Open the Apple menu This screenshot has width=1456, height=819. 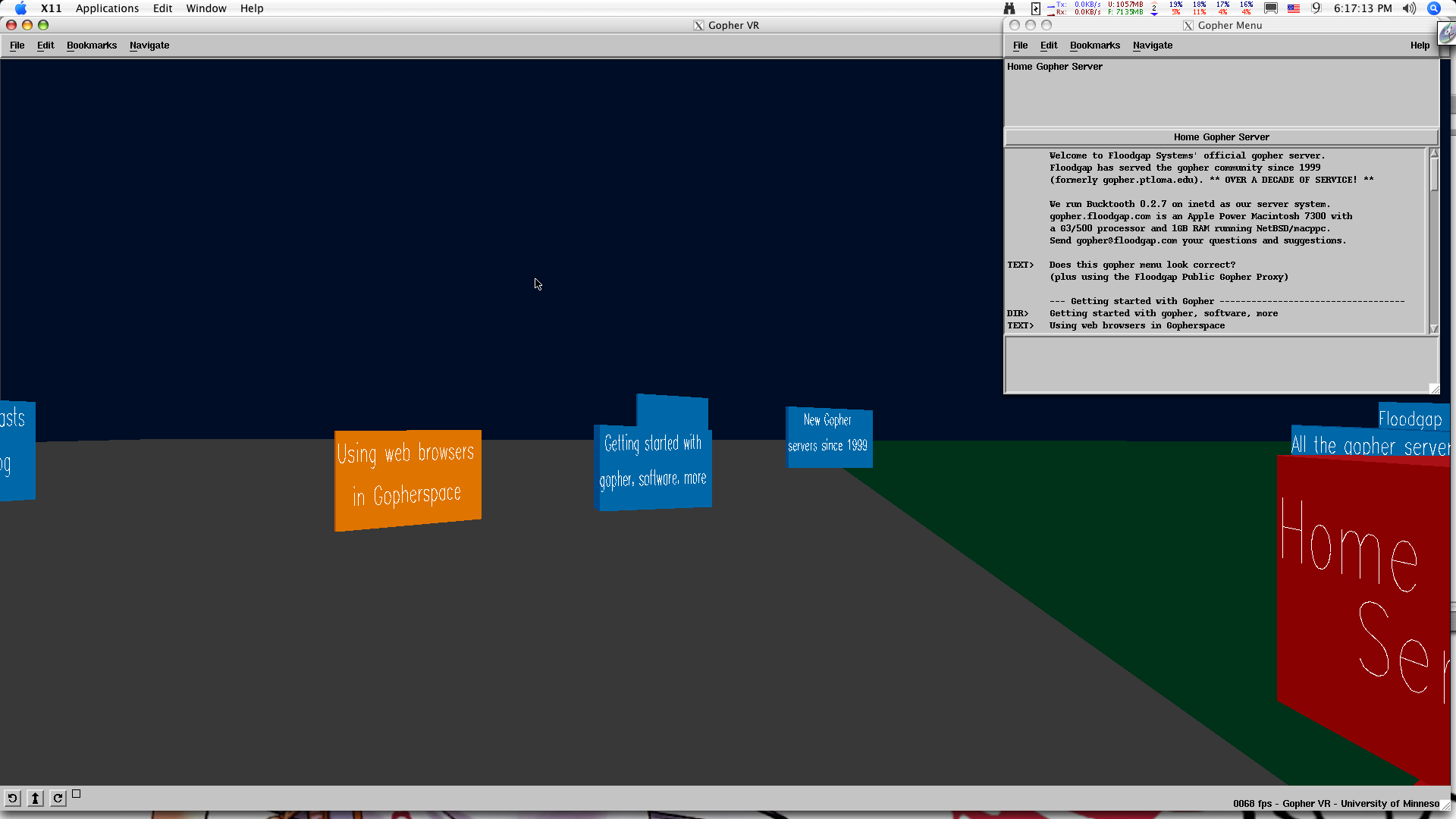(x=20, y=8)
